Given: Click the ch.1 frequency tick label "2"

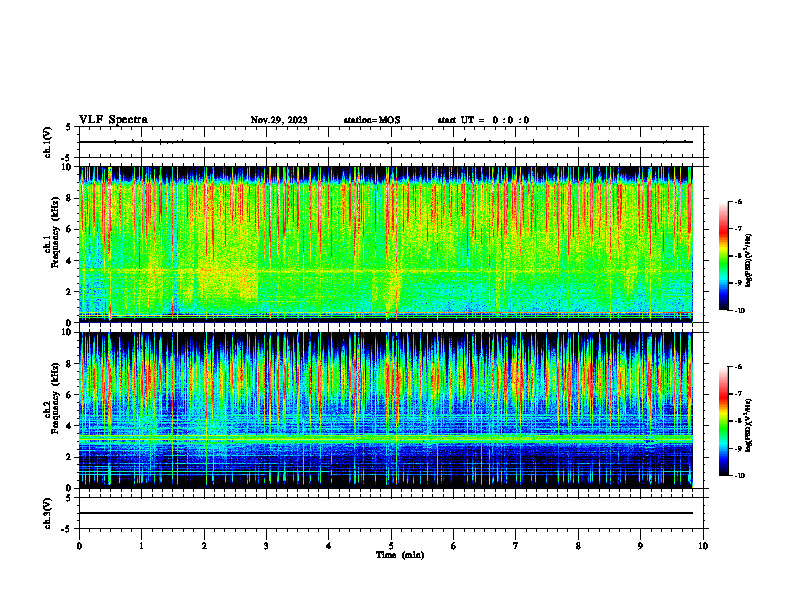Looking at the screenshot, I should coord(69,291).
